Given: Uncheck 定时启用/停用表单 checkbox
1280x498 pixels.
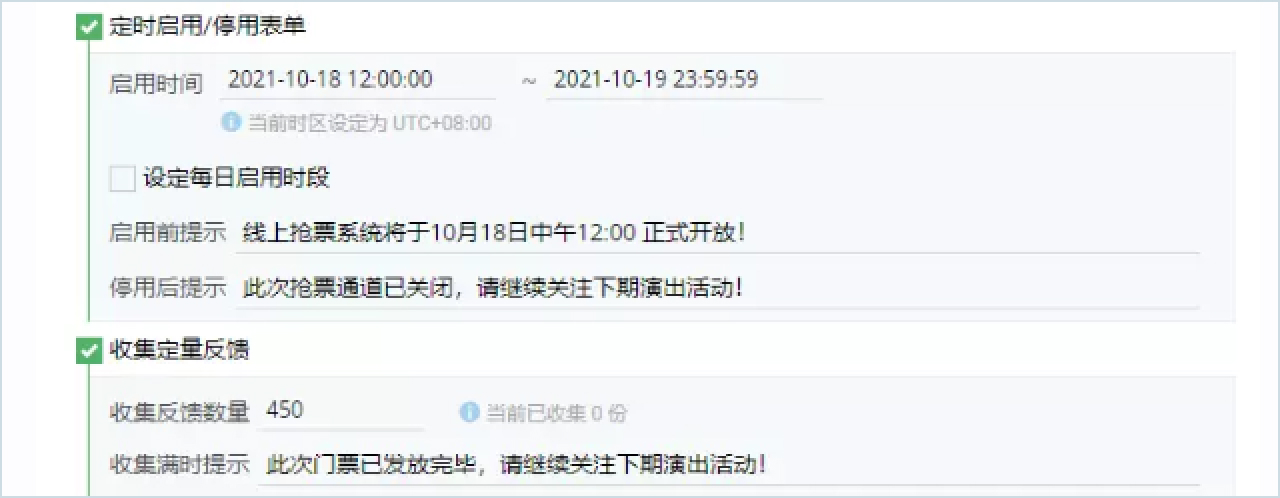Looking at the screenshot, I should point(89,26).
